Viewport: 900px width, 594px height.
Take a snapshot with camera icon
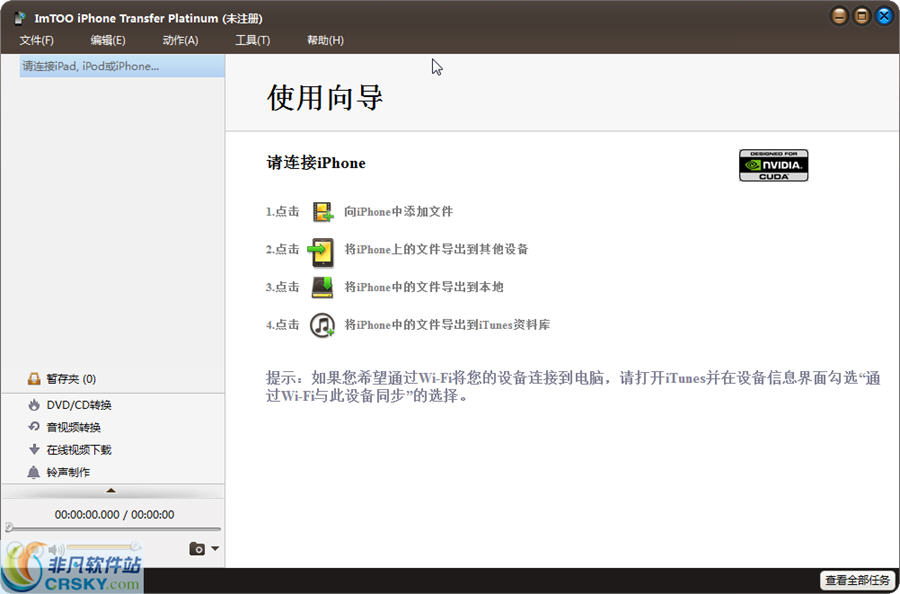click(197, 549)
